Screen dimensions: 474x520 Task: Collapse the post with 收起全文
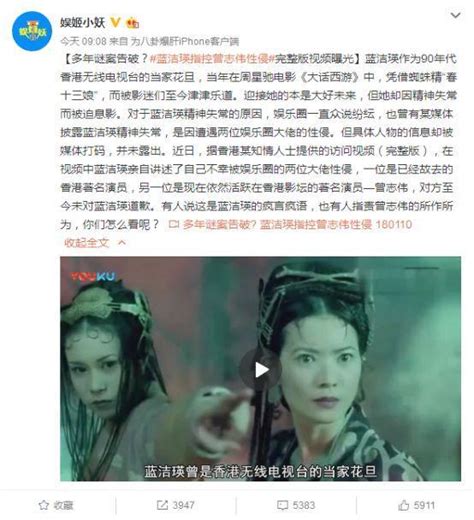pos(87,243)
